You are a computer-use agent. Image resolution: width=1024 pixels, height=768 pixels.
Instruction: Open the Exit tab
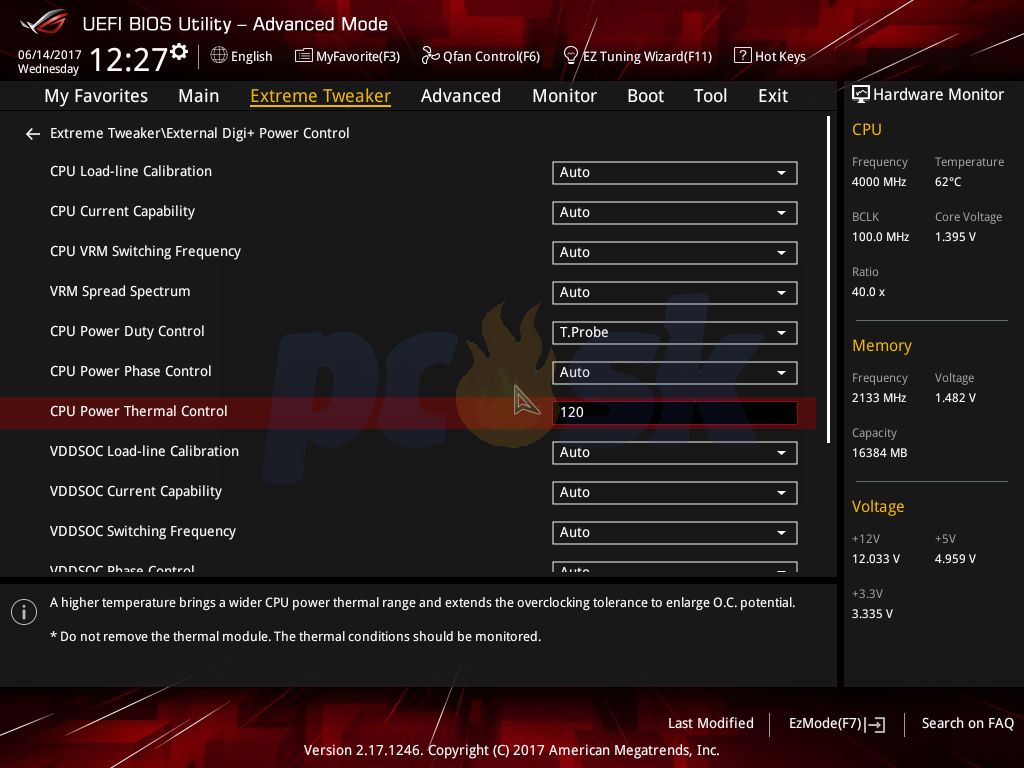773,96
